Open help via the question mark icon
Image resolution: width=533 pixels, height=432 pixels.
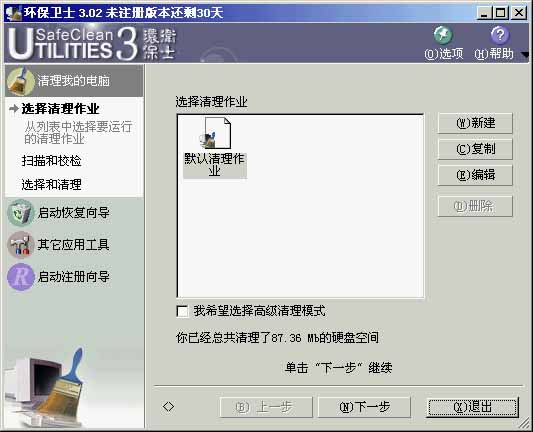pos(499,35)
